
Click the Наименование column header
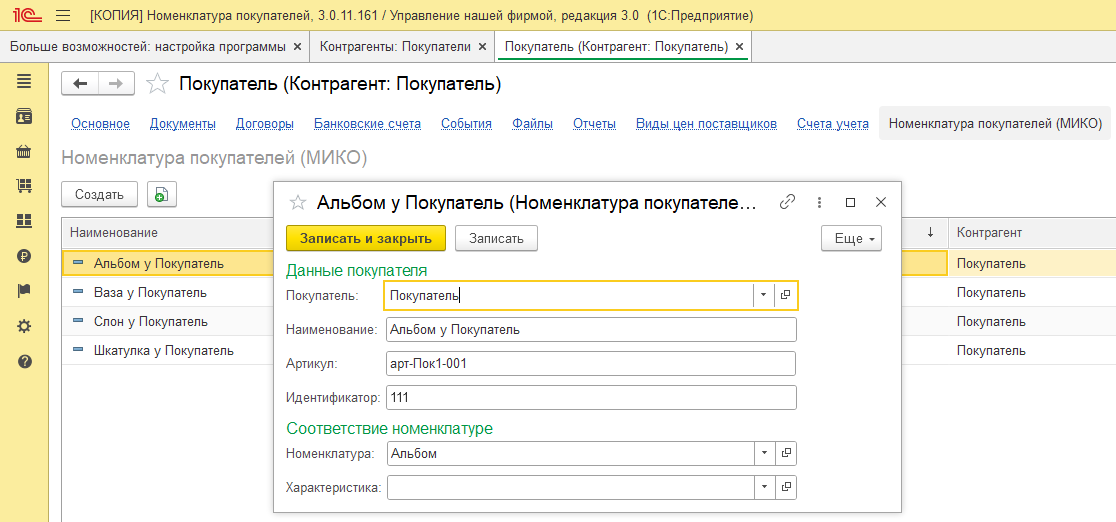168,233
